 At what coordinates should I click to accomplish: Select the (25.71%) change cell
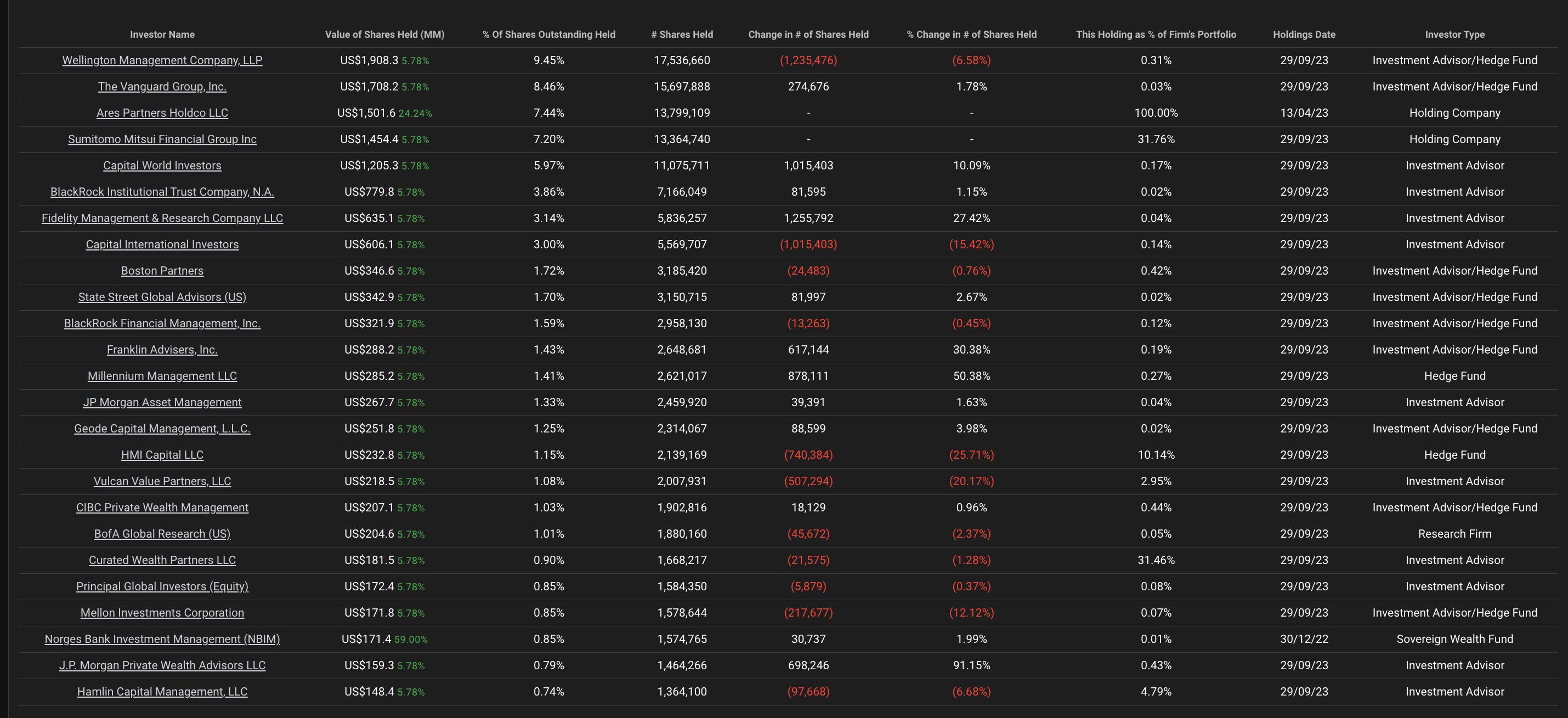coord(971,454)
